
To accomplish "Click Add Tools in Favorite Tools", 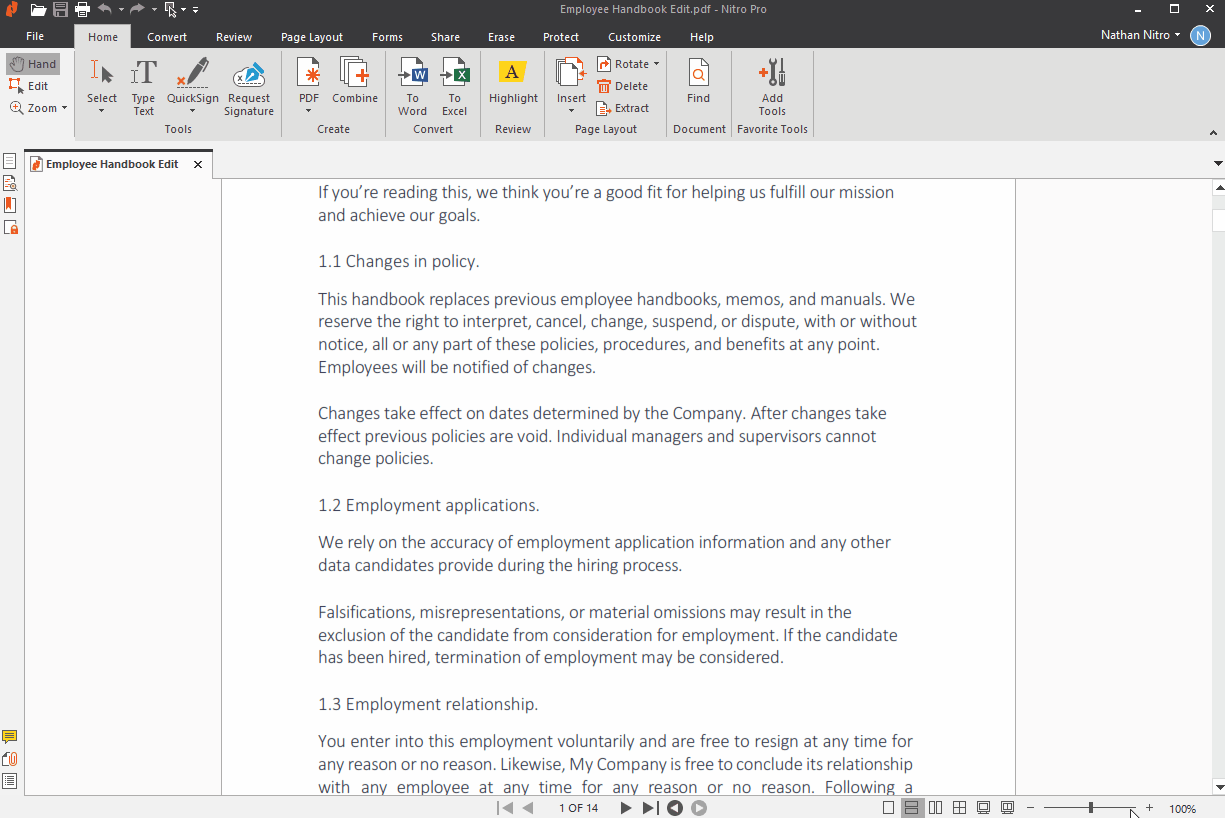I will tap(772, 86).
